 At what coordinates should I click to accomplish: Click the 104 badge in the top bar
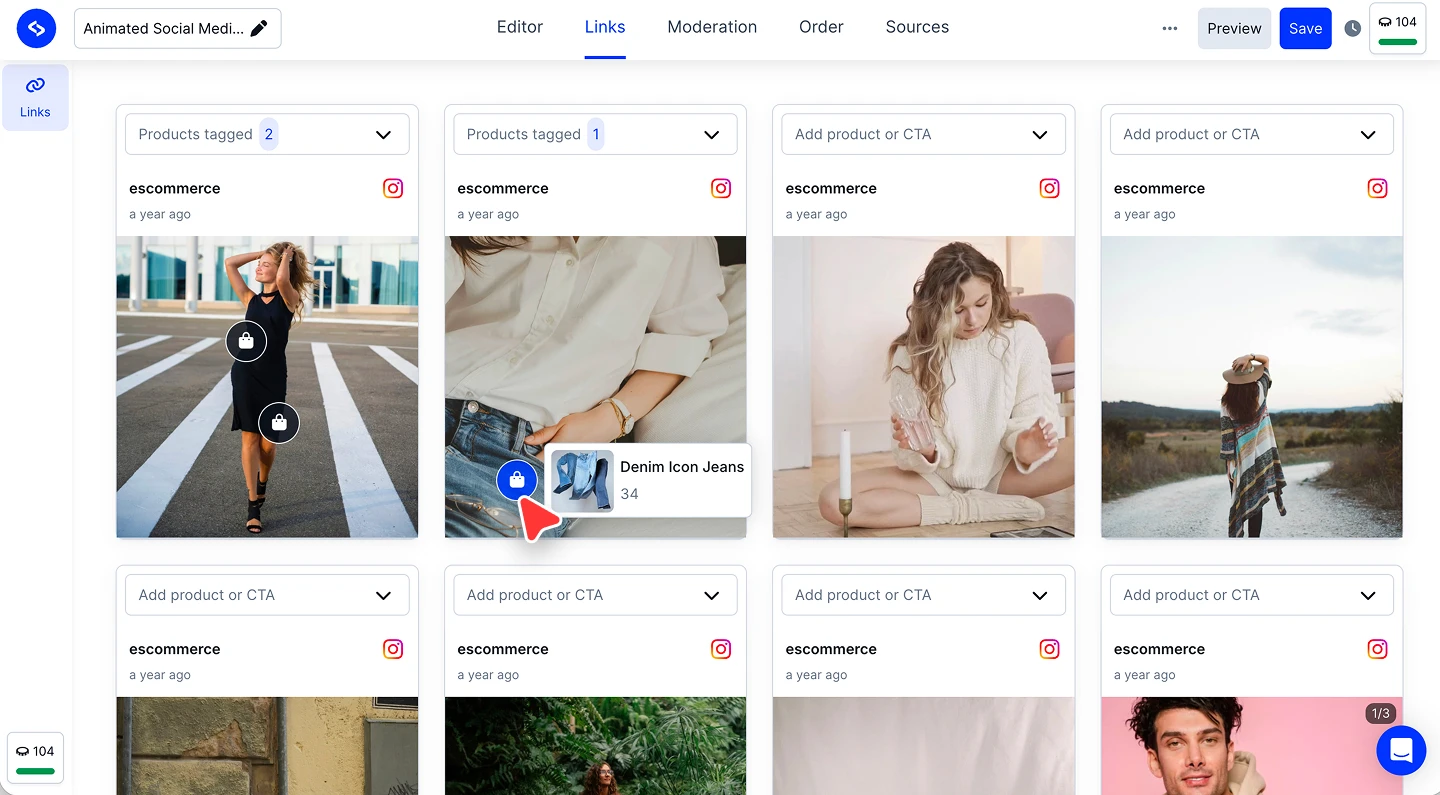point(1397,28)
